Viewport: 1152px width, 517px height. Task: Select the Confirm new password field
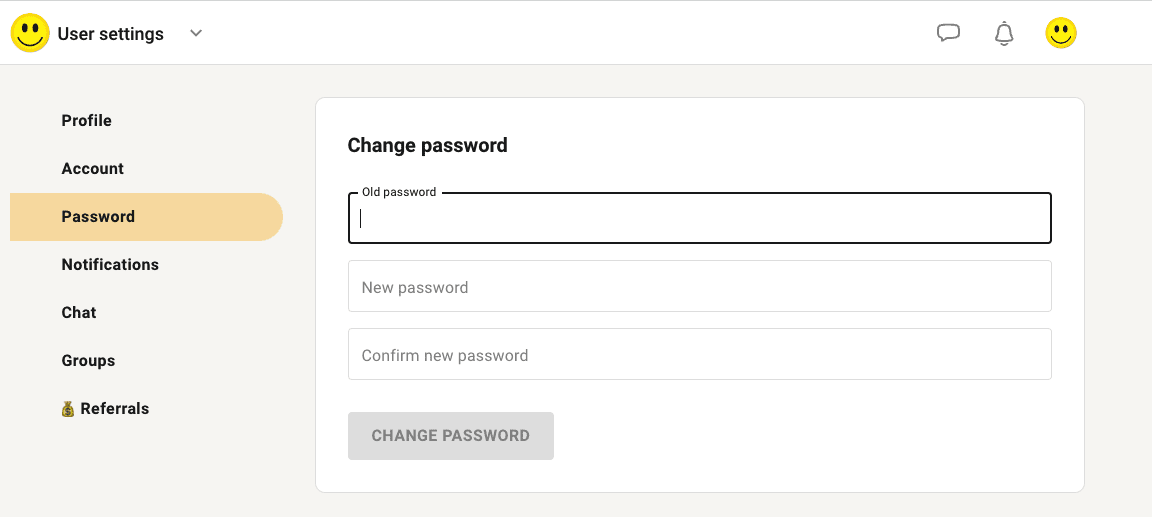[x=700, y=355]
